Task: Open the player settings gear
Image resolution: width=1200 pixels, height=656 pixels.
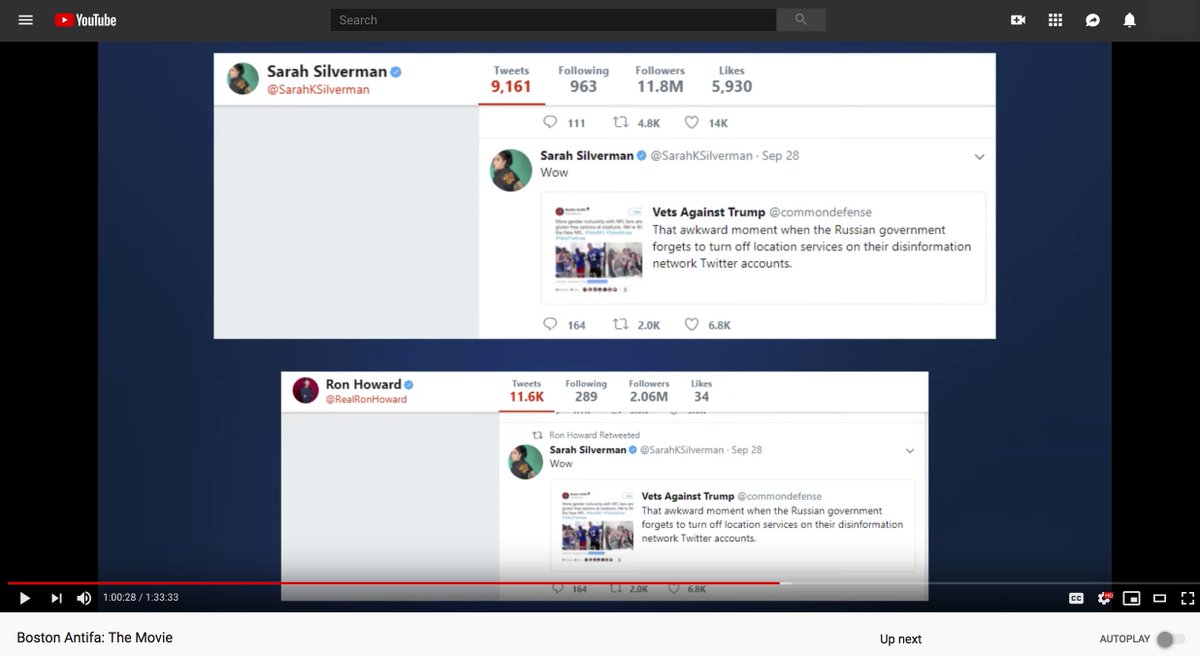Action: [x=1106, y=598]
